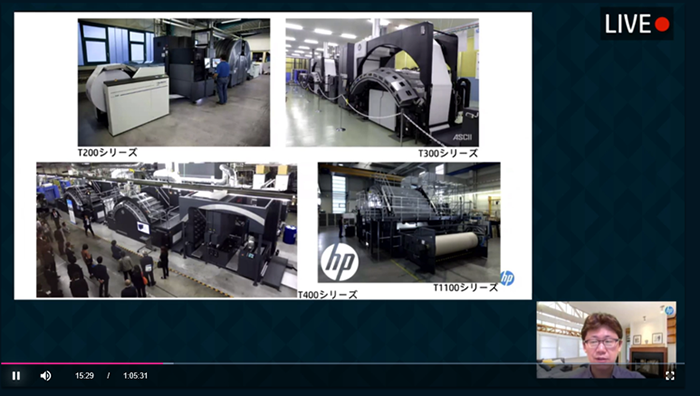Image resolution: width=700 pixels, height=396 pixels.
Task: Click the T400シリーズ caption
Action: (328, 295)
